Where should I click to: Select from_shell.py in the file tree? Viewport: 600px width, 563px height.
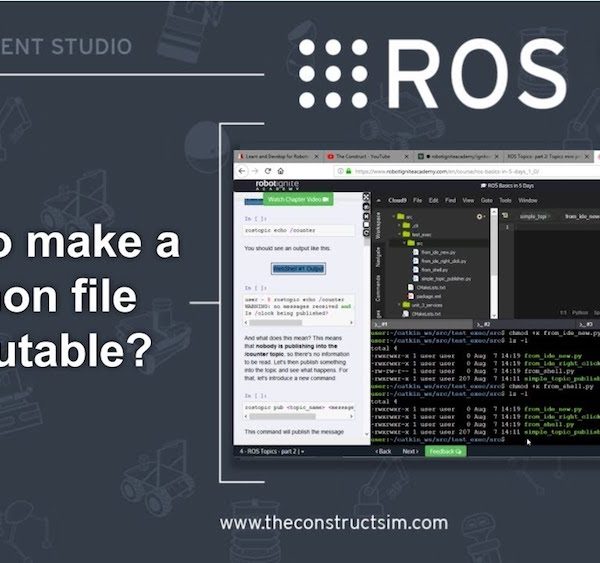tap(434, 270)
